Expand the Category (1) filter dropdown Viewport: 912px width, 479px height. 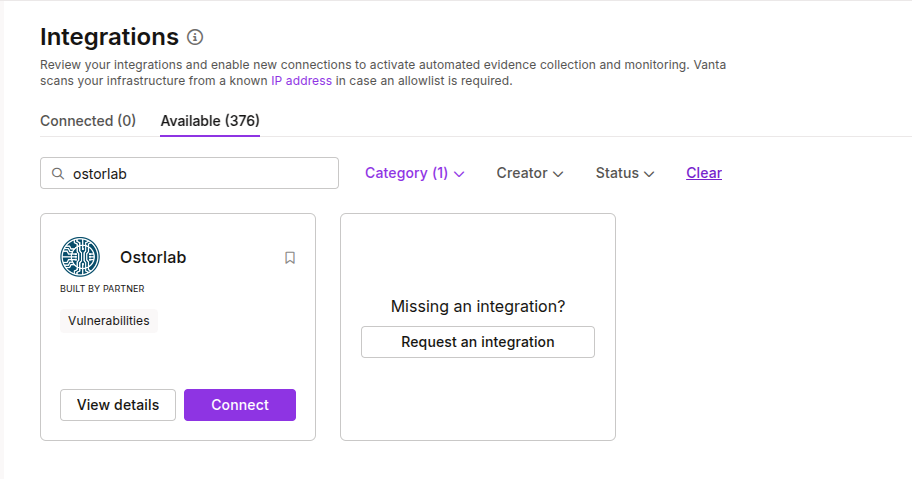coord(414,173)
